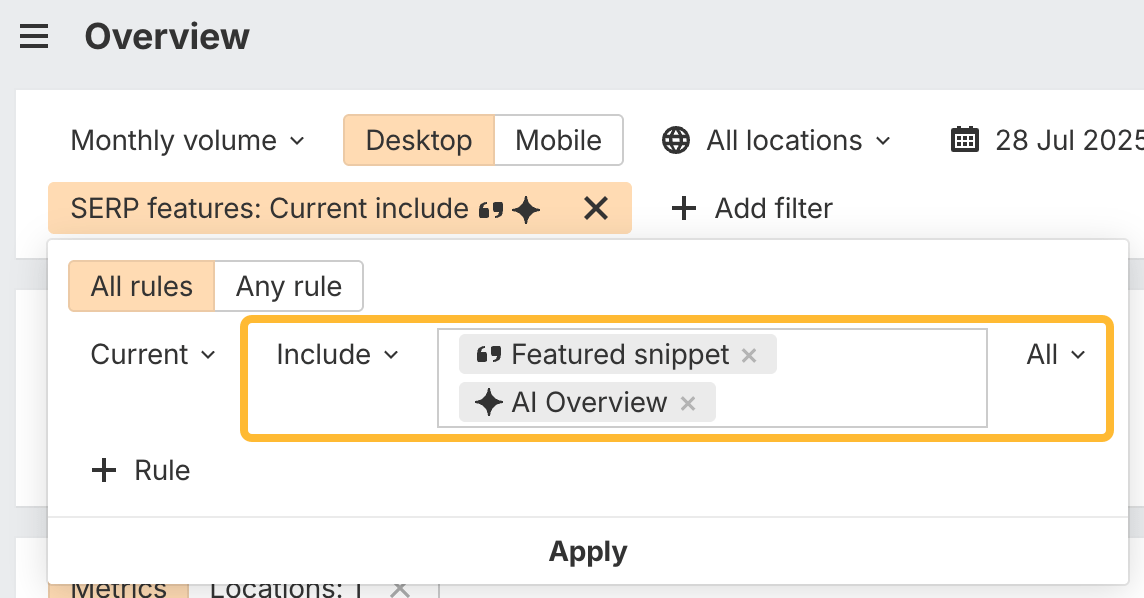Click the Apply button
Image resolution: width=1144 pixels, height=598 pixels.
pyautogui.click(x=588, y=551)
